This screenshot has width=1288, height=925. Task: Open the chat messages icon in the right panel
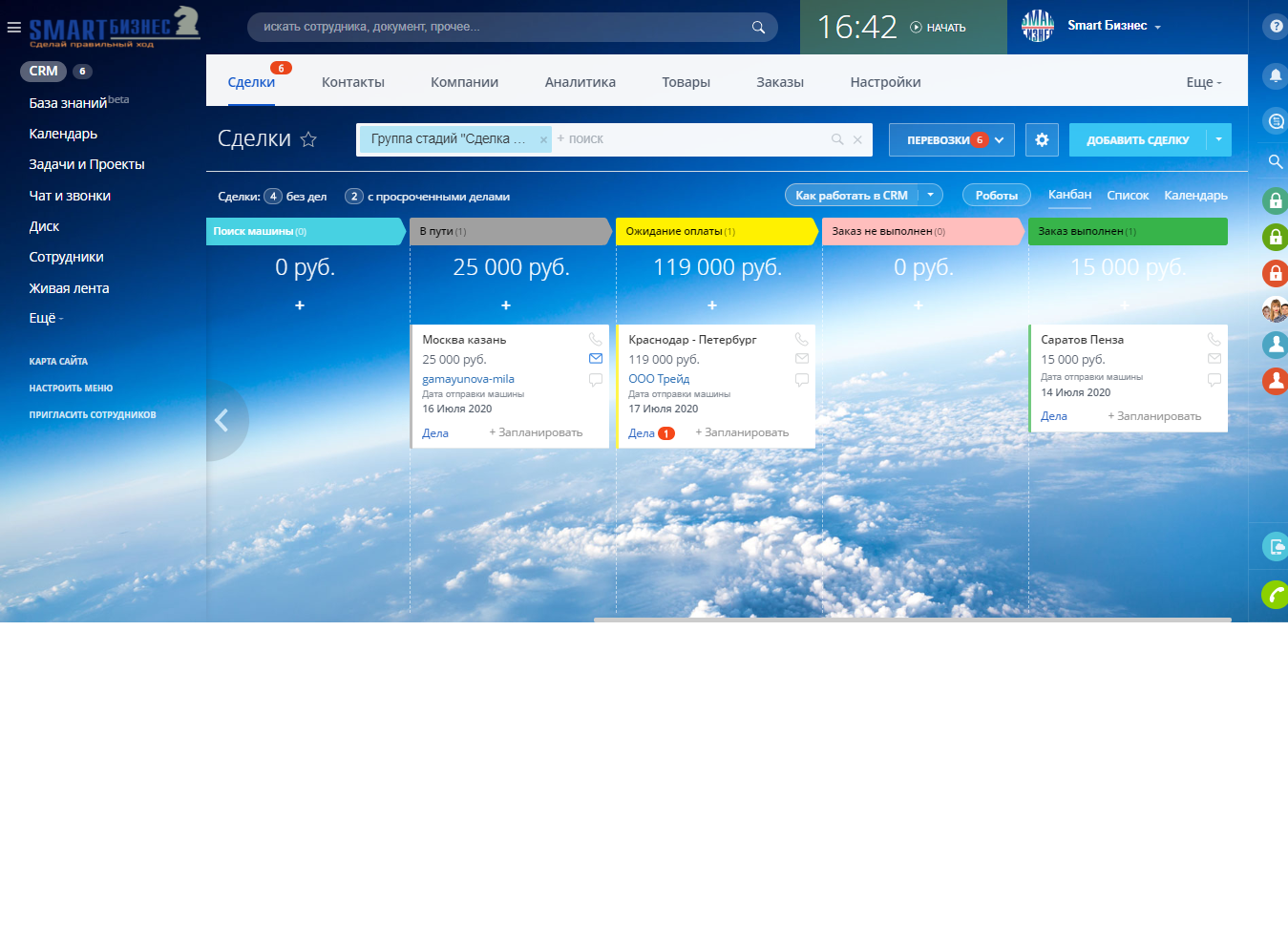click(1276, 120)
